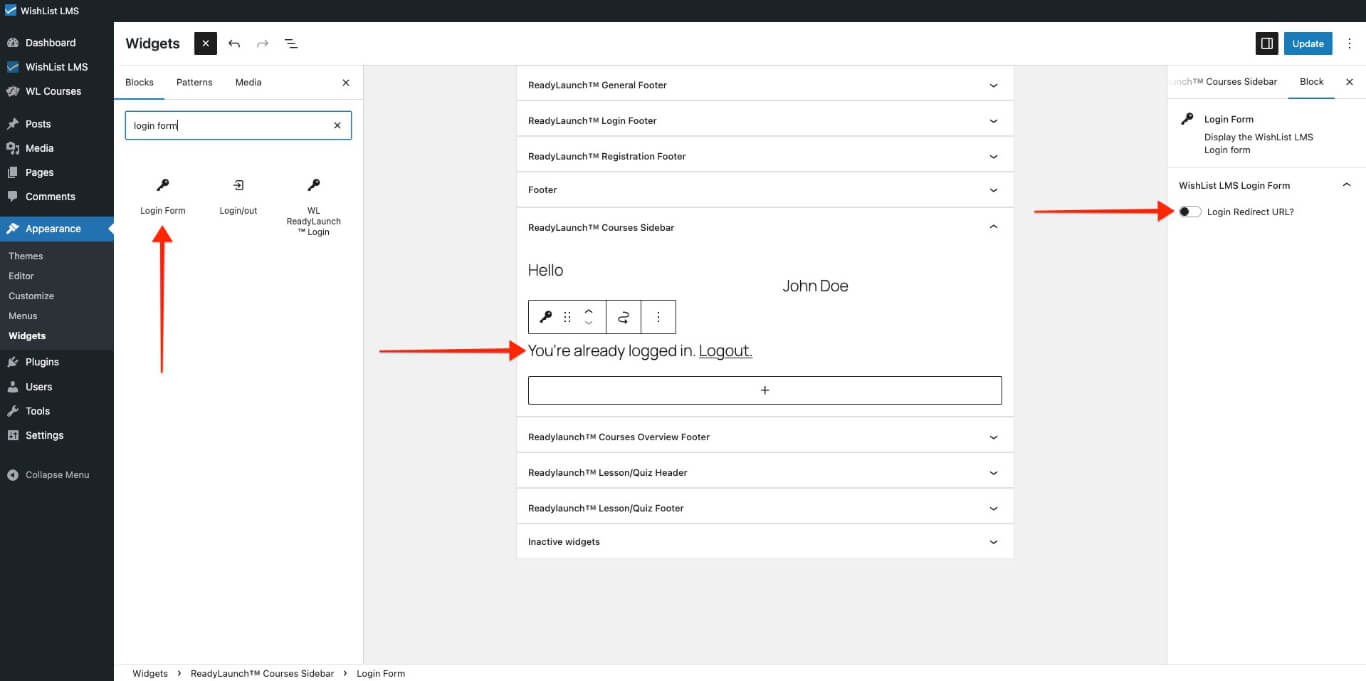
Task: Expand the ReadyLaunch General Footer section
Action: tap(993, 84)
